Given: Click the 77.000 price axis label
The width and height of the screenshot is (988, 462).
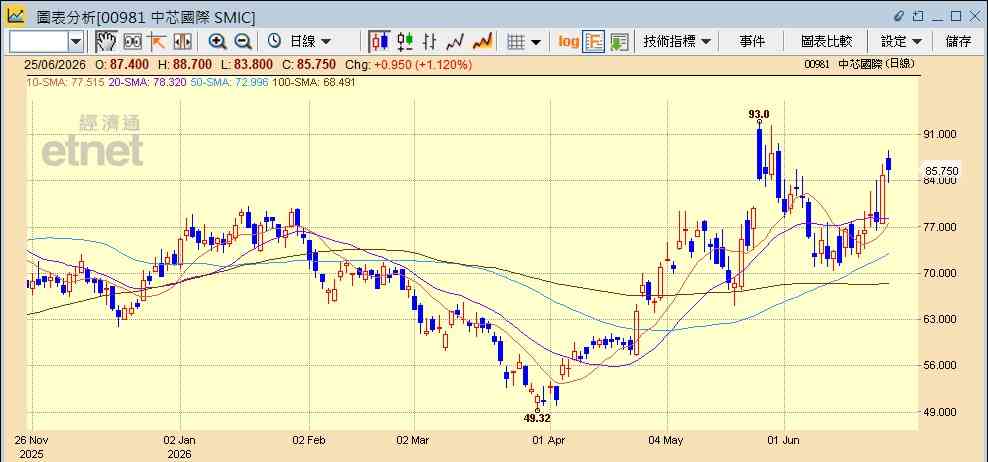Looking at the screenshot, I should 940,226.
